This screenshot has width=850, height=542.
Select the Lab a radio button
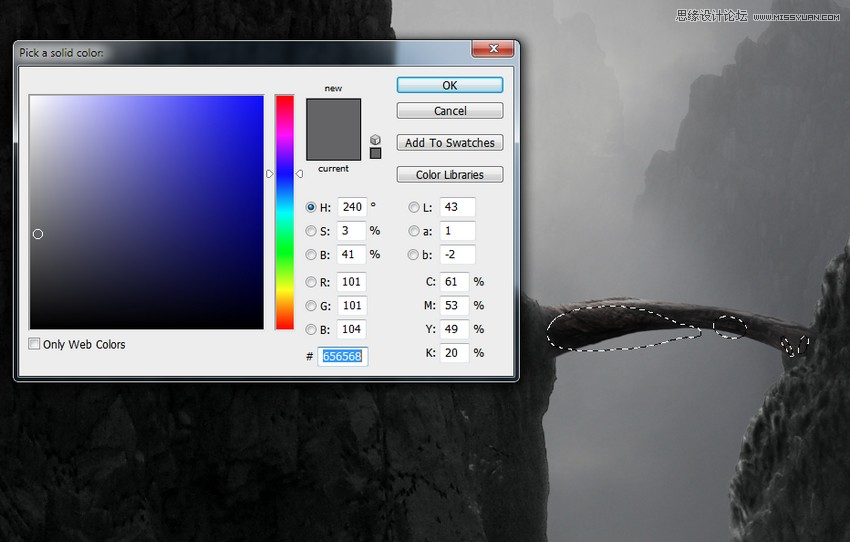pos(414,231)
